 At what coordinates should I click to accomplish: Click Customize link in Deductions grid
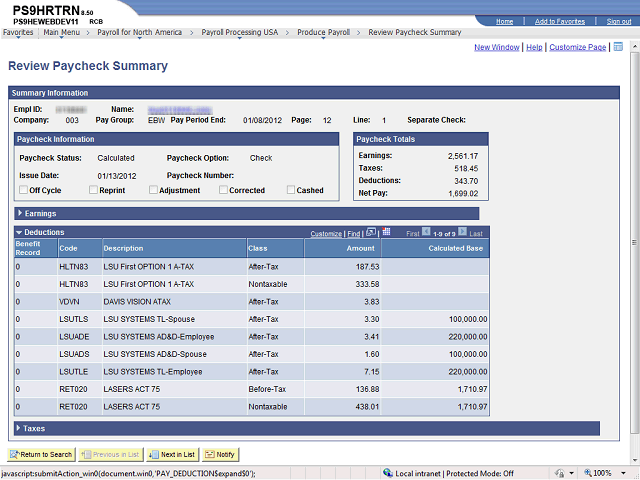point(326,233)
